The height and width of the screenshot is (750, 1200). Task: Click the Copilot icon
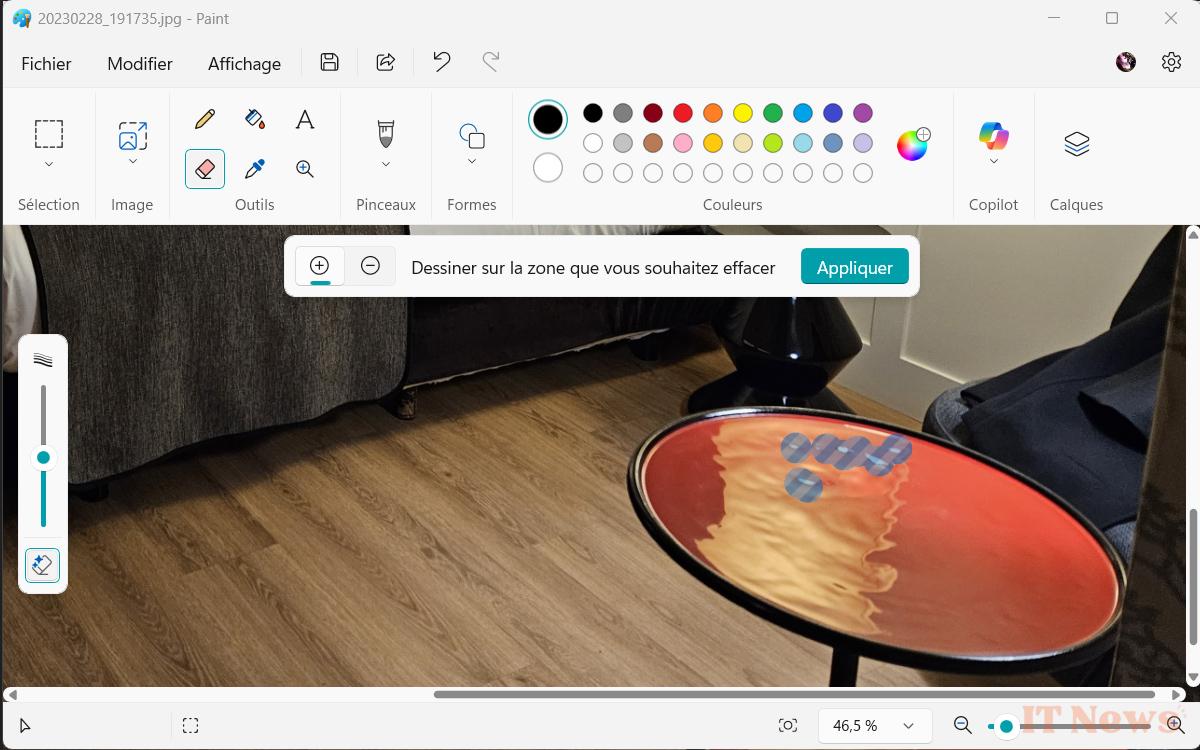[x=993, y=135]
